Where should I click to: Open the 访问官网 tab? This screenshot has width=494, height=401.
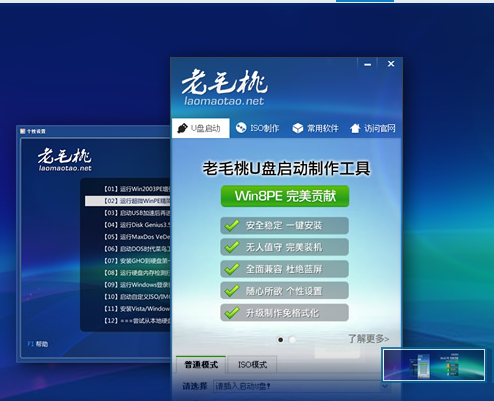pos(373,128)
